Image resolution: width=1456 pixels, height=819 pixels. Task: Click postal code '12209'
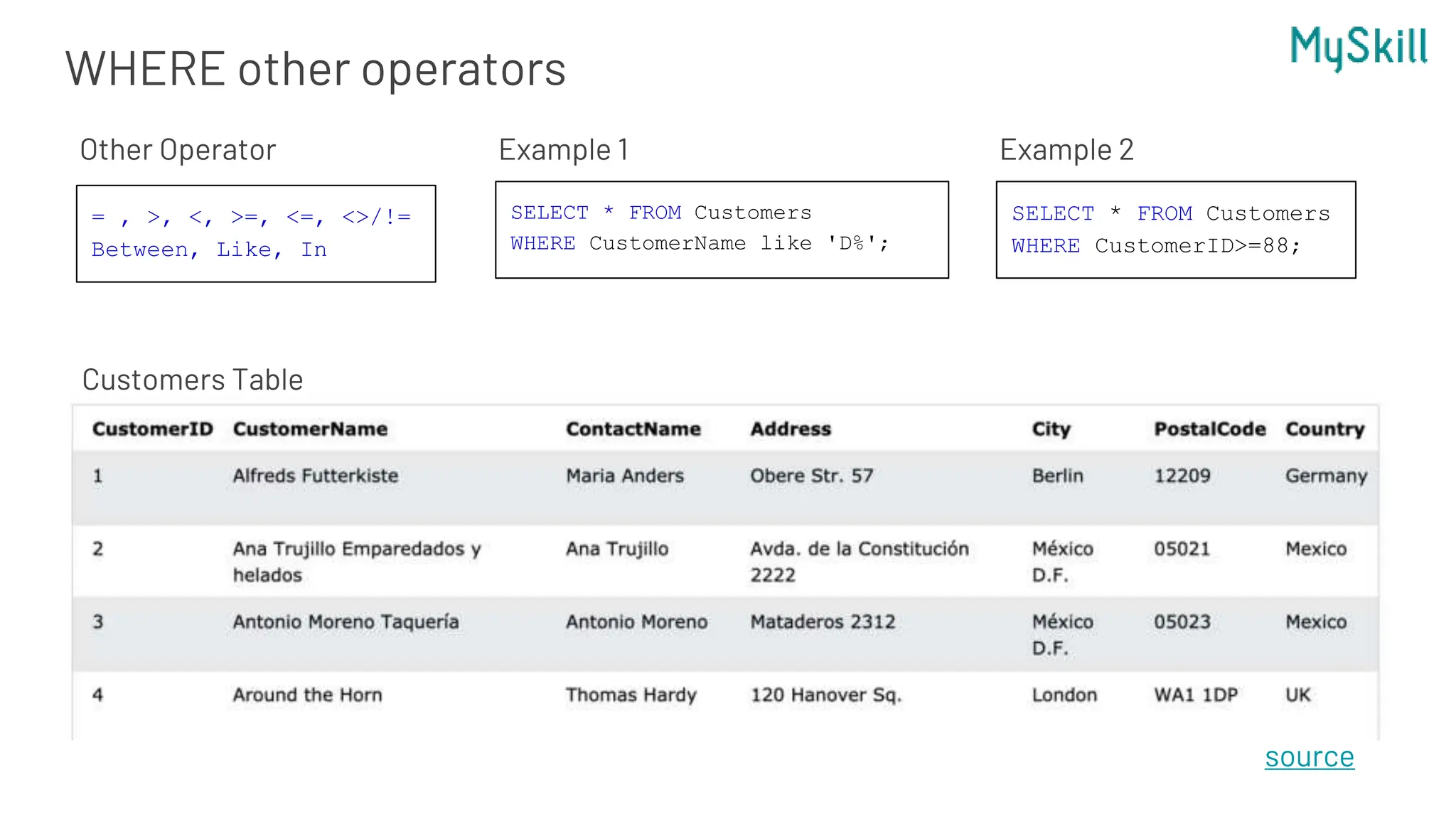coord(1182,476)
